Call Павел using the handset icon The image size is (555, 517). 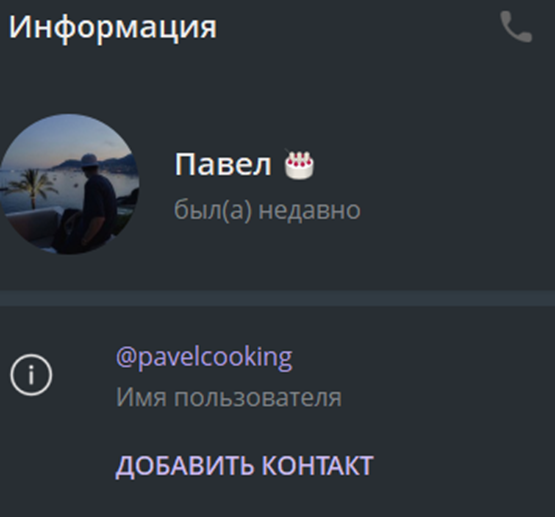[516, 27]
